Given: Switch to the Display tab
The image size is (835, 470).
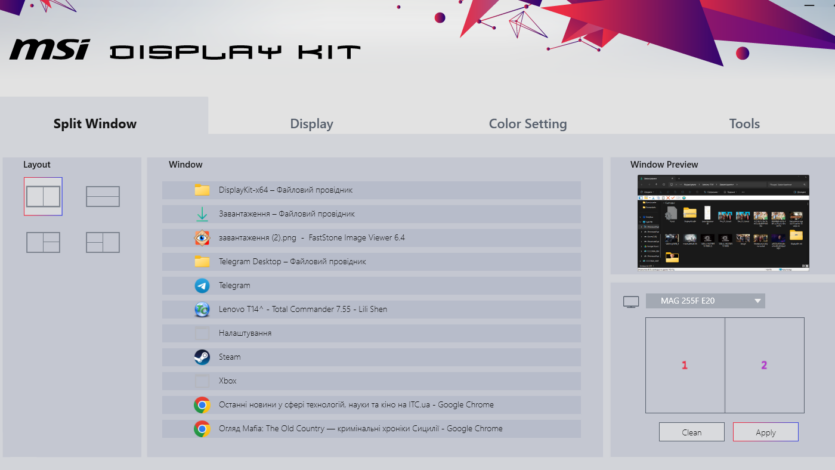Looking at the screenshot, I should [x=312, y=123].
